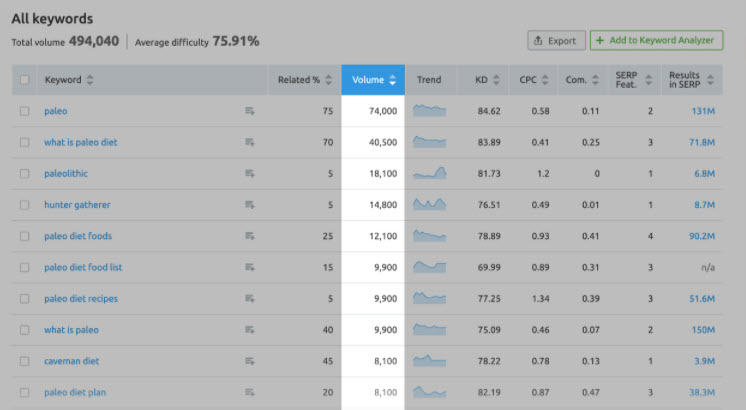
Task: Select the checkbox next to hunter gatherer
Action: click(25, 205)
